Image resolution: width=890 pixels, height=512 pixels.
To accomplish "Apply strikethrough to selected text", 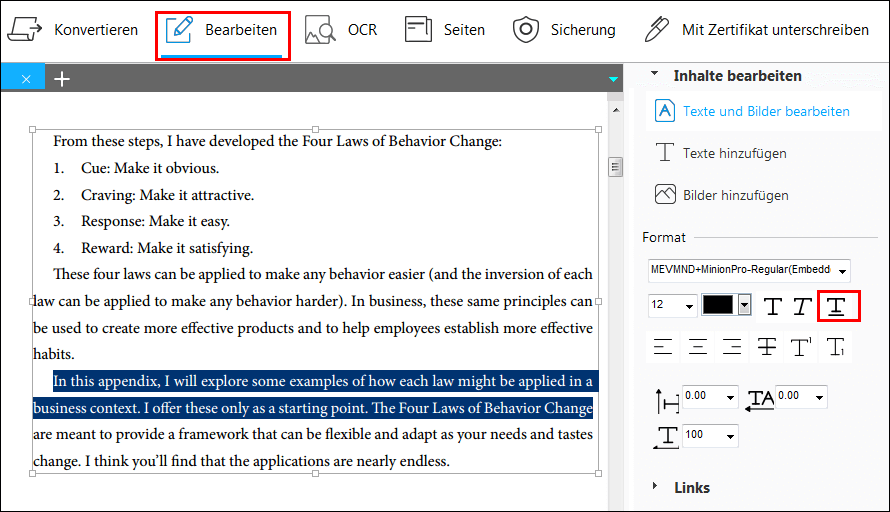I will tap(767, 347).
